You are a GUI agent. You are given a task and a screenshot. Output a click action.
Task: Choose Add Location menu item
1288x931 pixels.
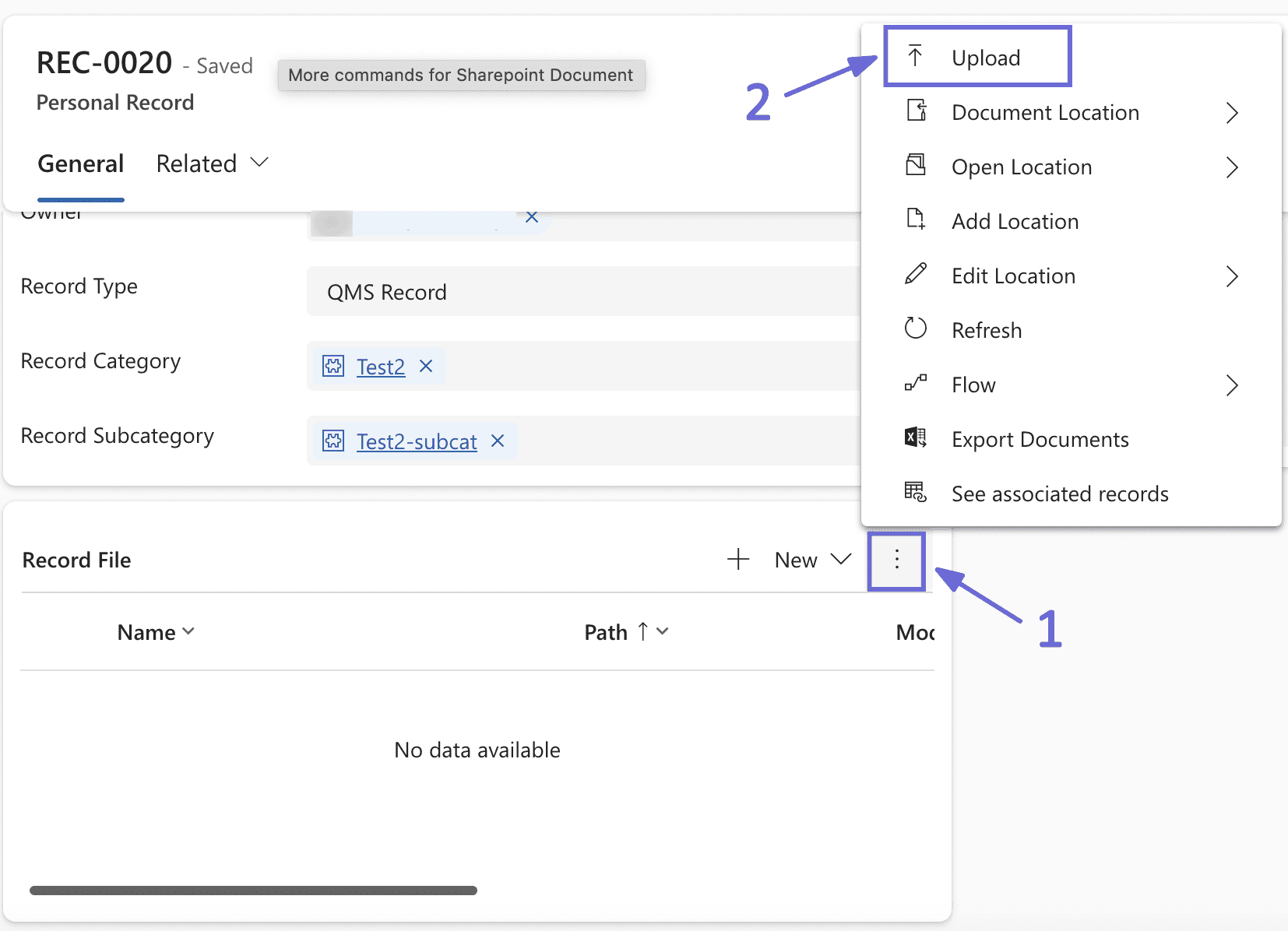(1072, 222)
